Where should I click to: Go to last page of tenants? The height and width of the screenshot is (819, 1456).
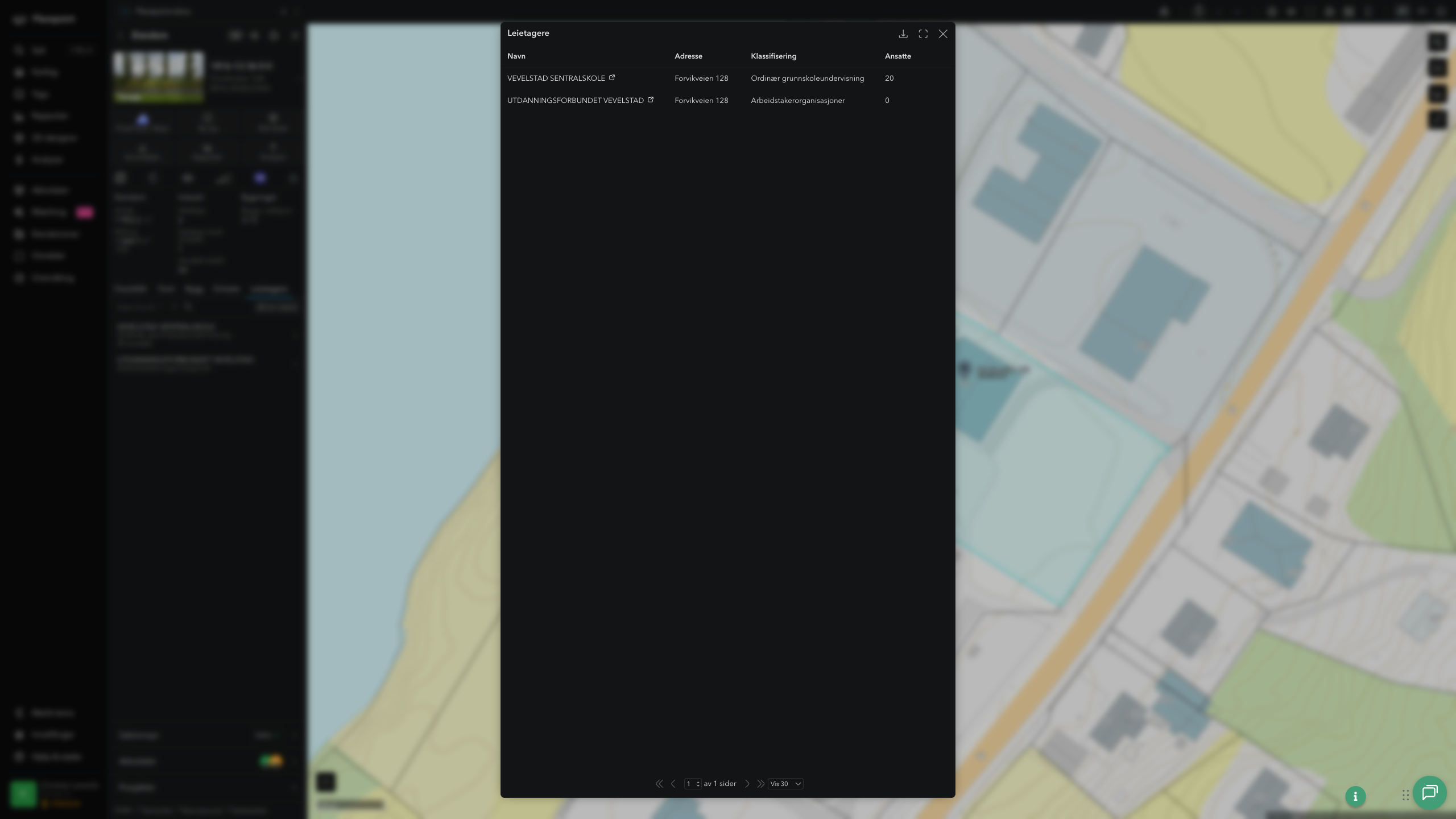coord(760,784)
